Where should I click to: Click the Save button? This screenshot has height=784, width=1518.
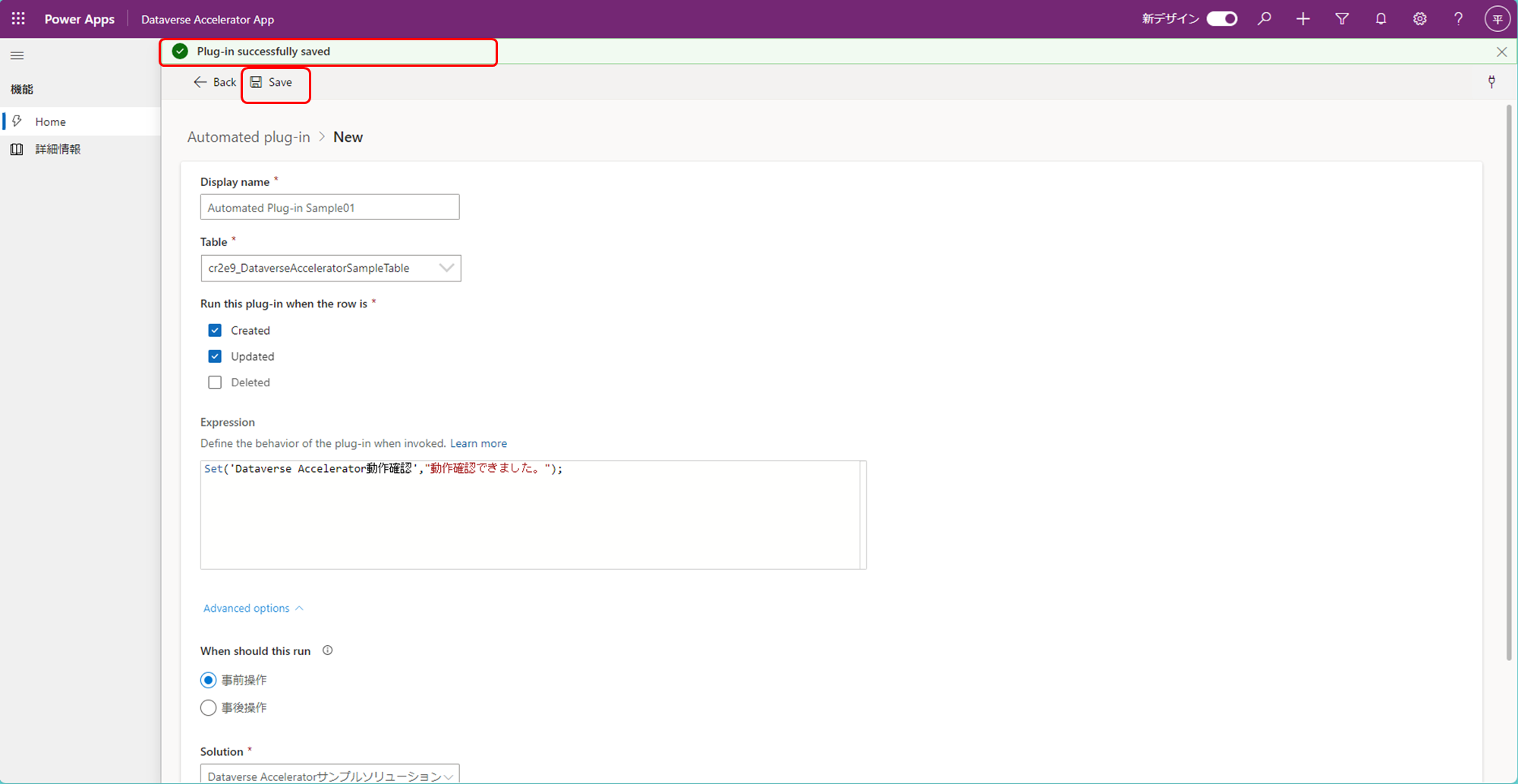coord(272,82)
